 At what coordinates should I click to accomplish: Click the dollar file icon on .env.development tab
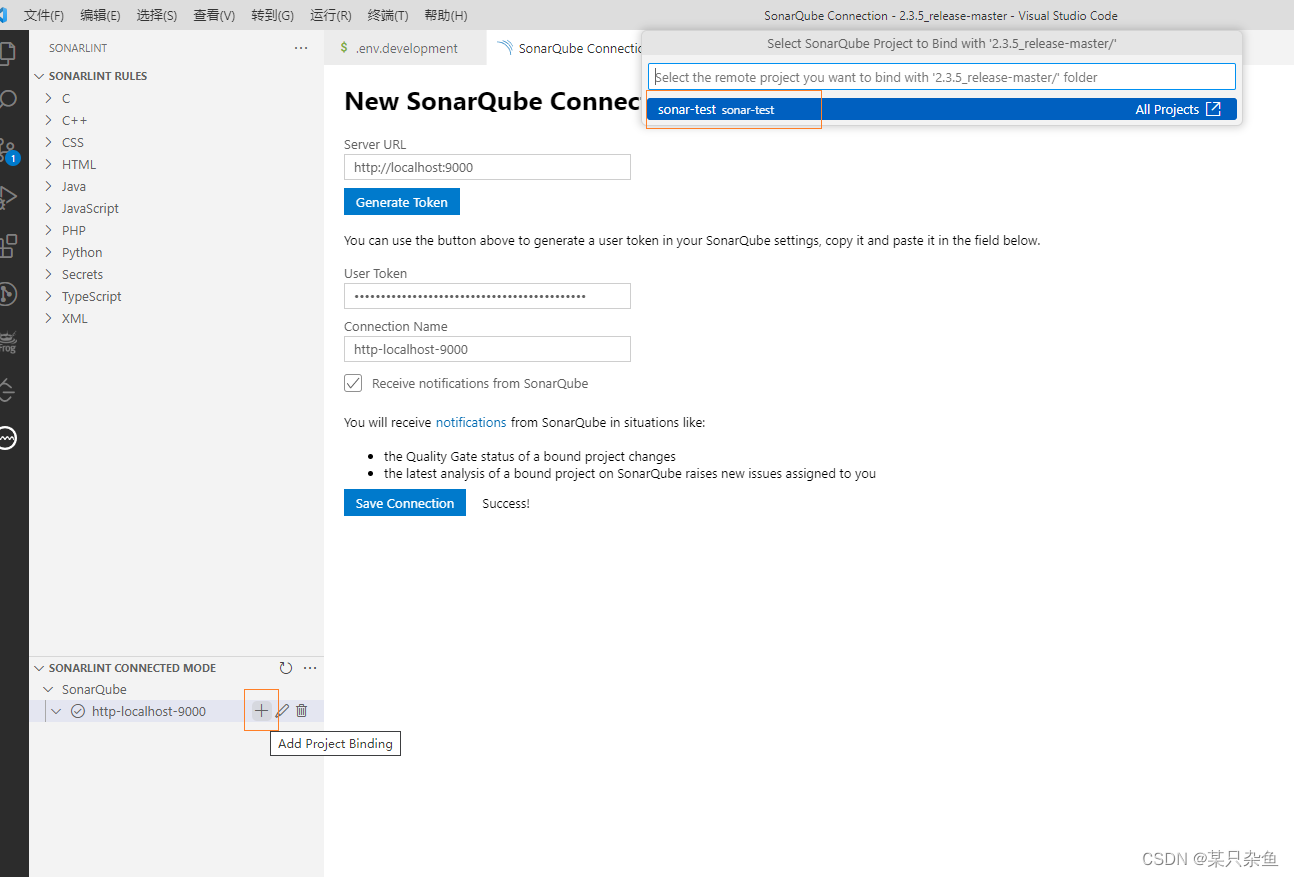344,48
